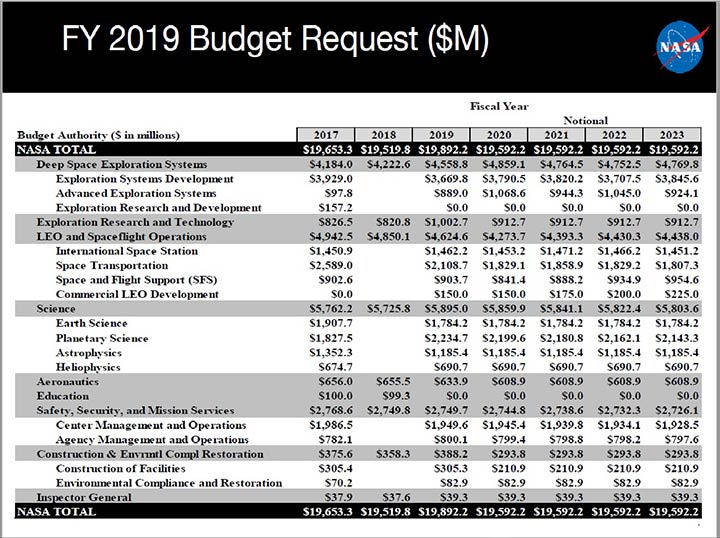Screen dimensions: 720x538
Task: Select the Exploration Research and Development row label
Action: [x=158, y=207]
